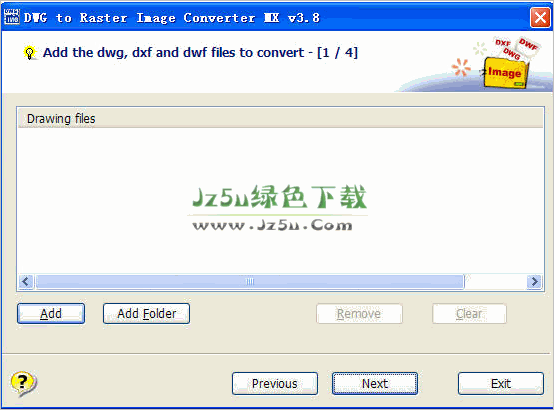Click the Add Folder button
The height and width of the screenshot is (410, 554).
(146, 314)
